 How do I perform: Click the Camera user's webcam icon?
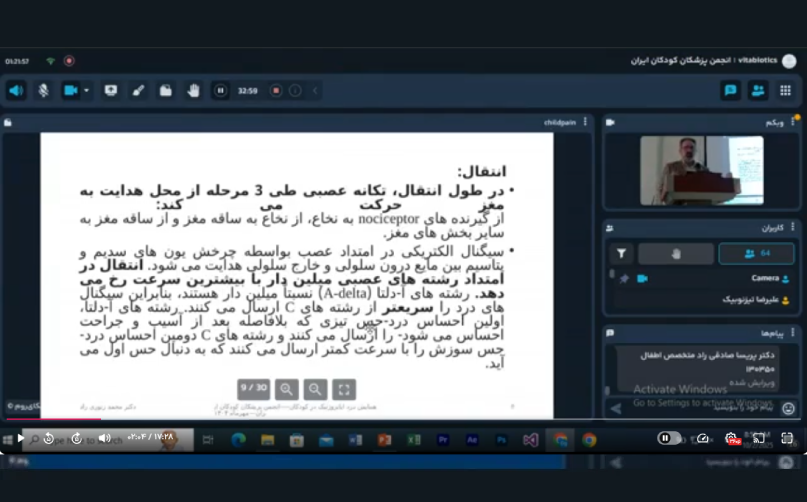tap(642, 279)
